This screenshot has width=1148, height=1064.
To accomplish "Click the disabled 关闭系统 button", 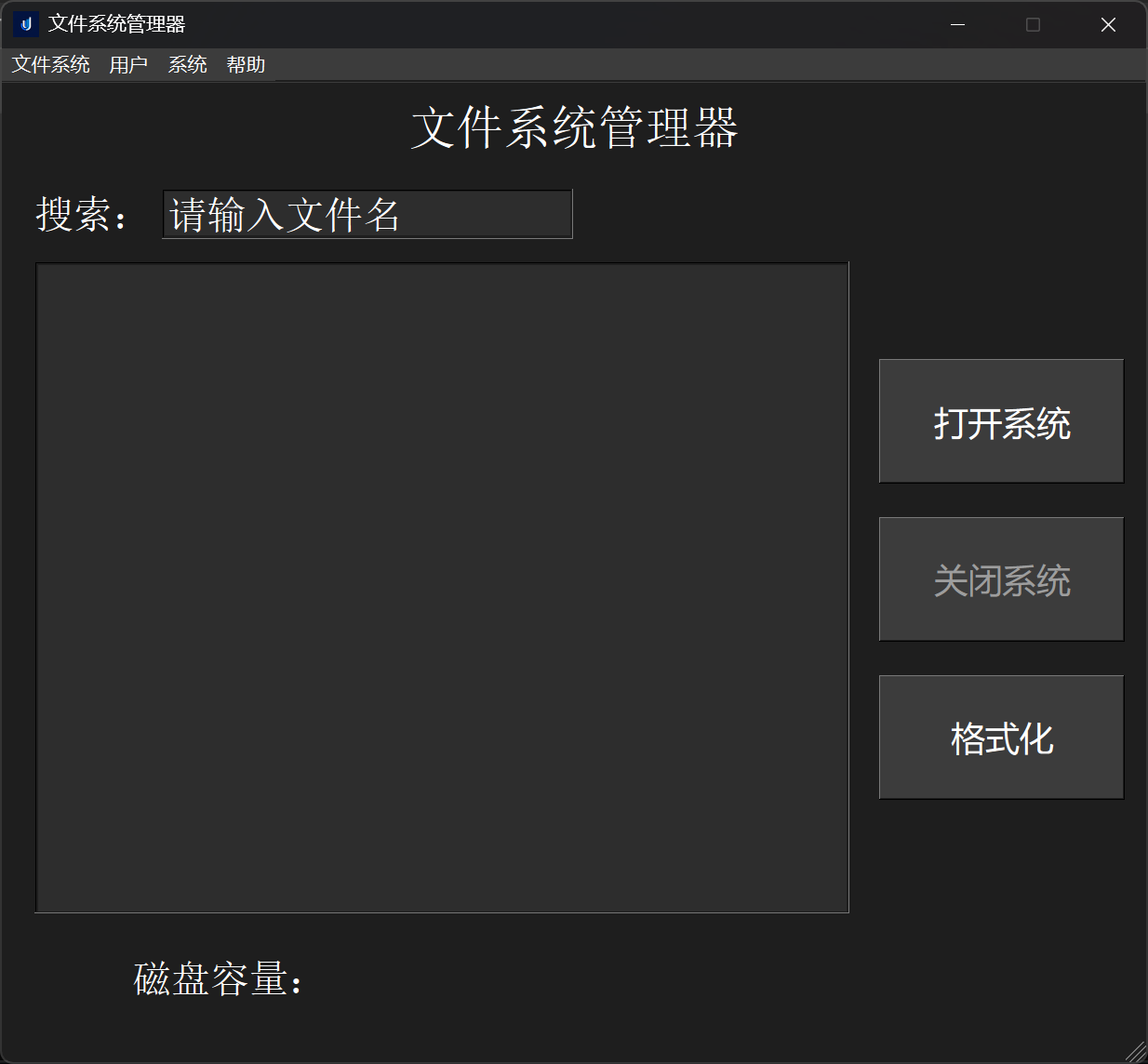I will point(1001,579).
